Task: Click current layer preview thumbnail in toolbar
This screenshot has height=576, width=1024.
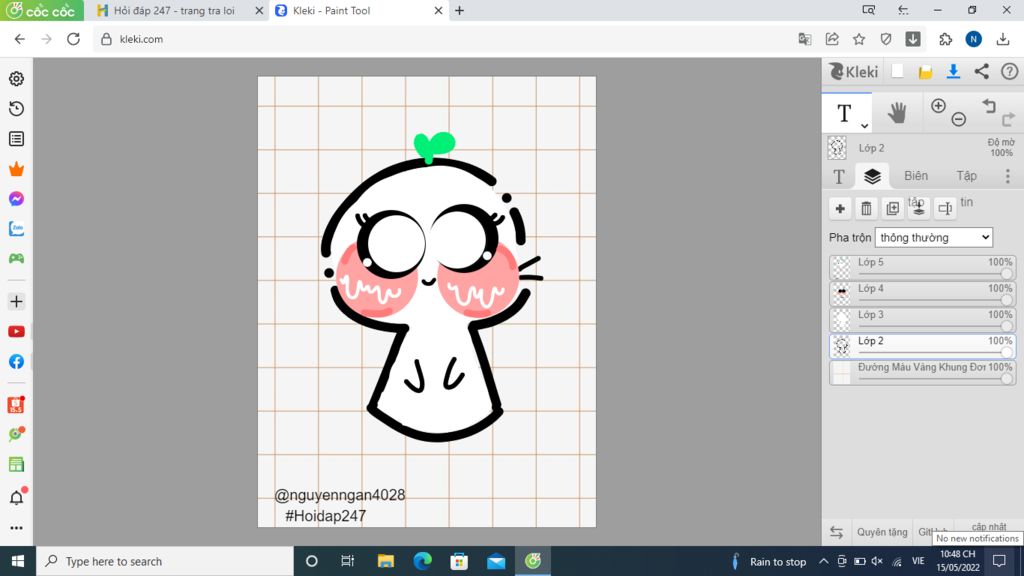Action: coord(837,148)
